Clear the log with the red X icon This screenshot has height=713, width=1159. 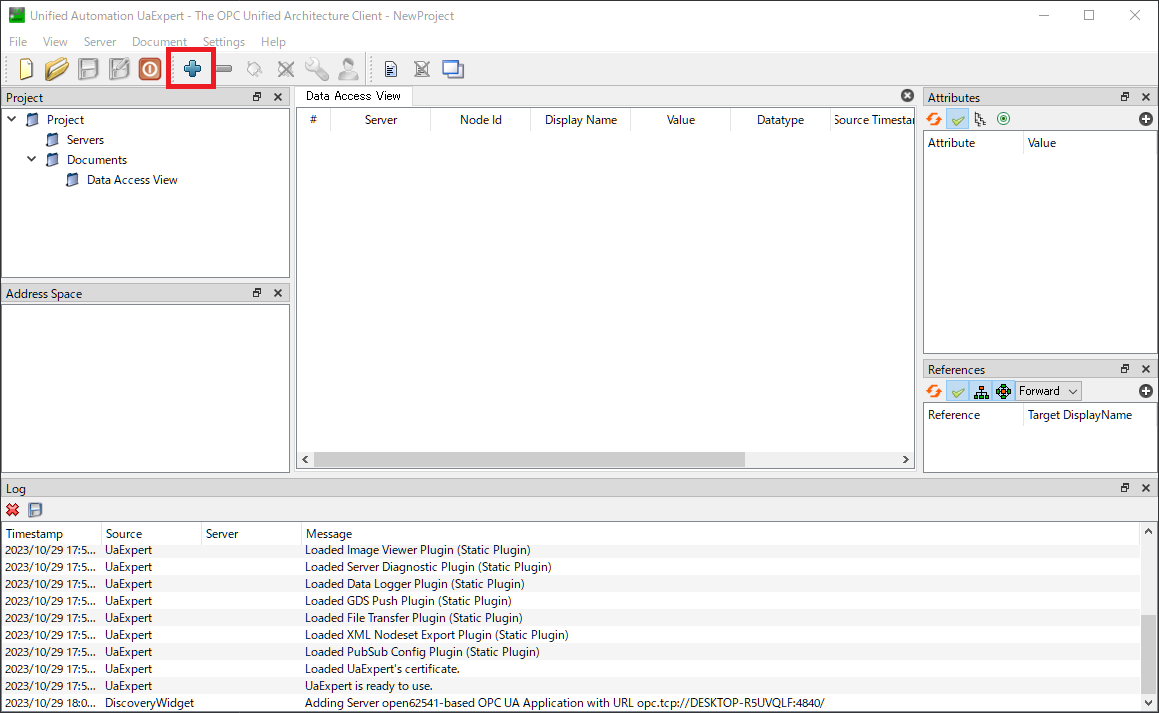[x=13, y=509]
